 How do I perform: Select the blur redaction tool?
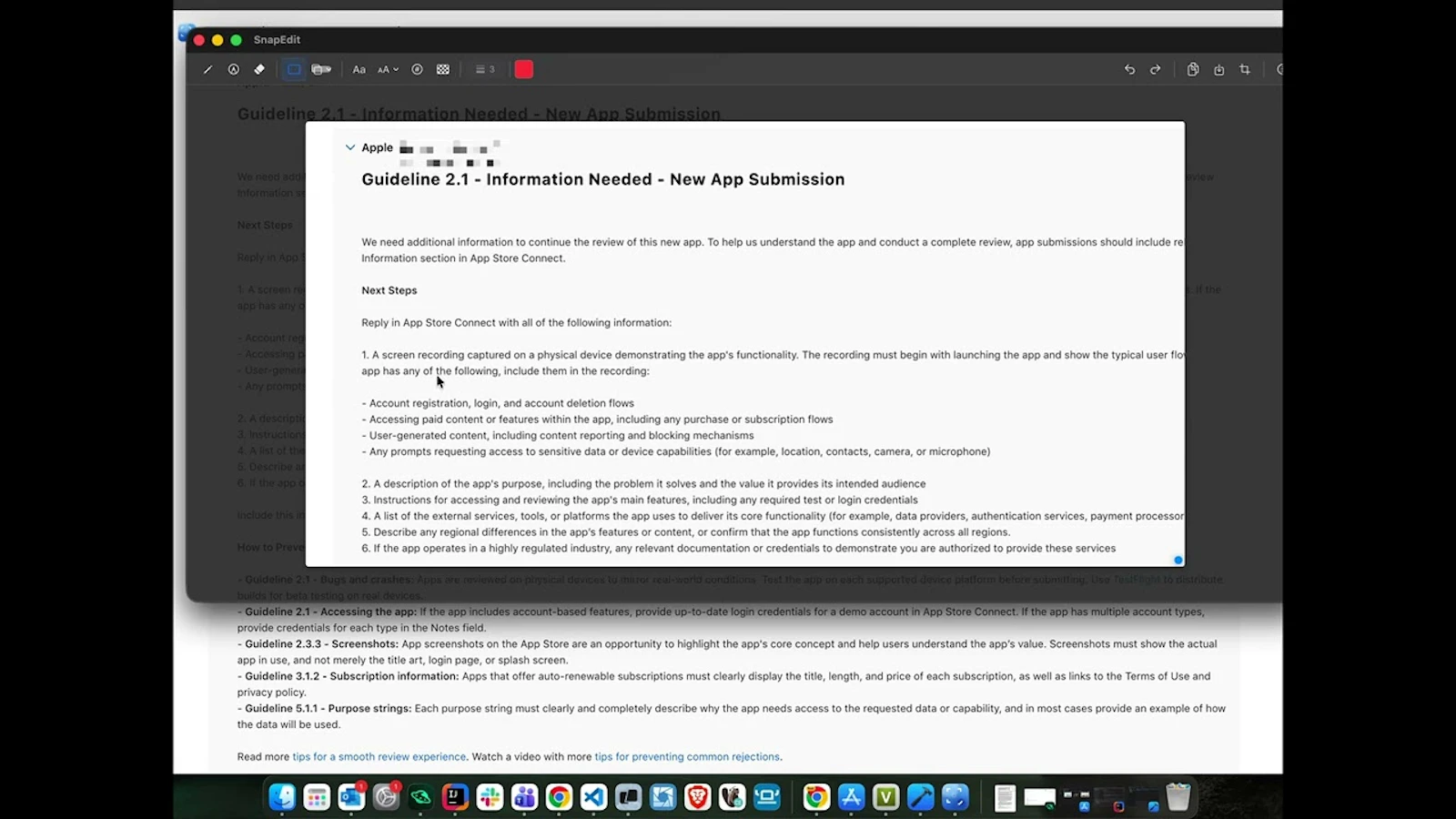tap(320, 69)
